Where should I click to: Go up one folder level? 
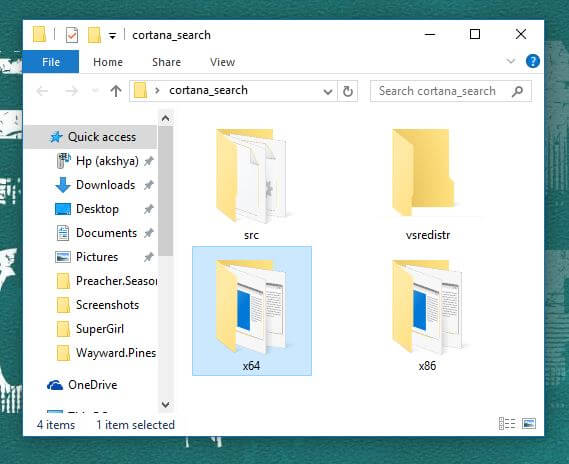(116, 91)
